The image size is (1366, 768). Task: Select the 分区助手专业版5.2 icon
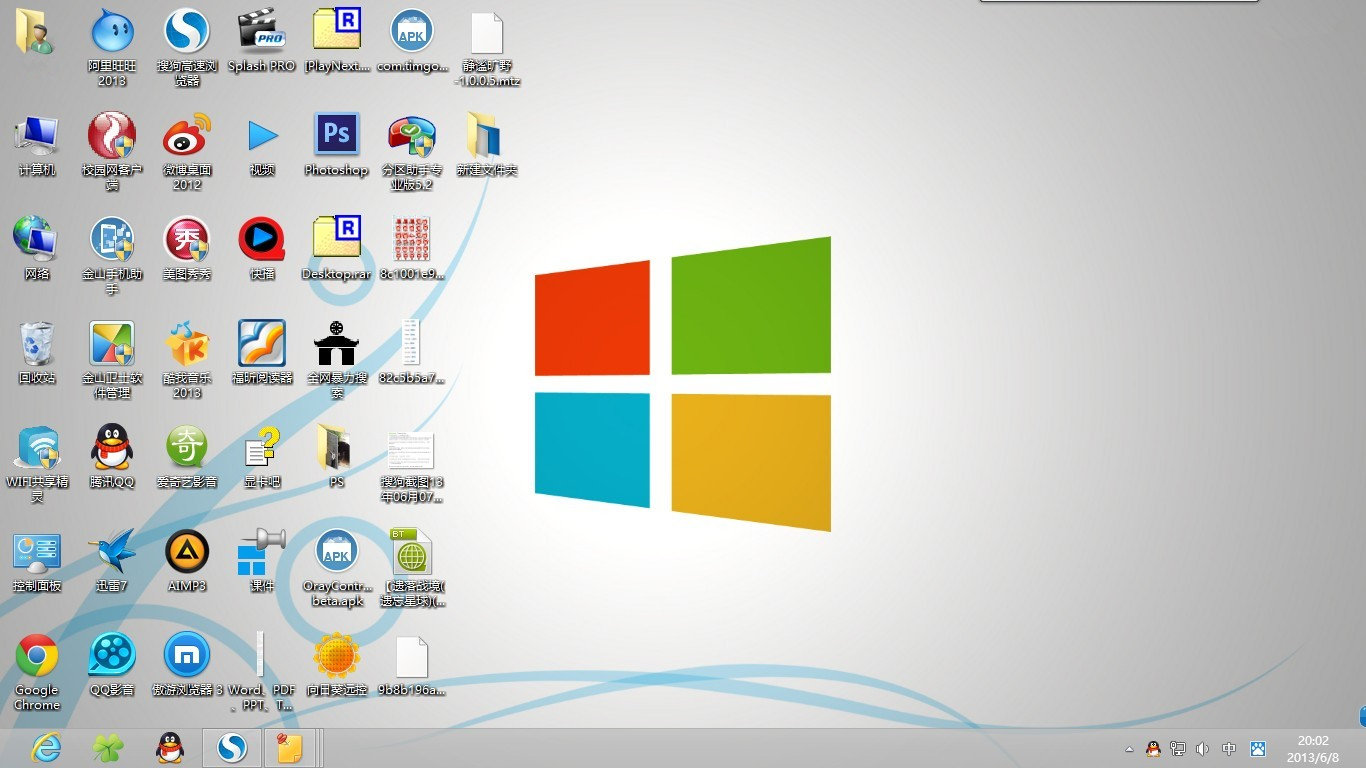(x=412, y=151)
